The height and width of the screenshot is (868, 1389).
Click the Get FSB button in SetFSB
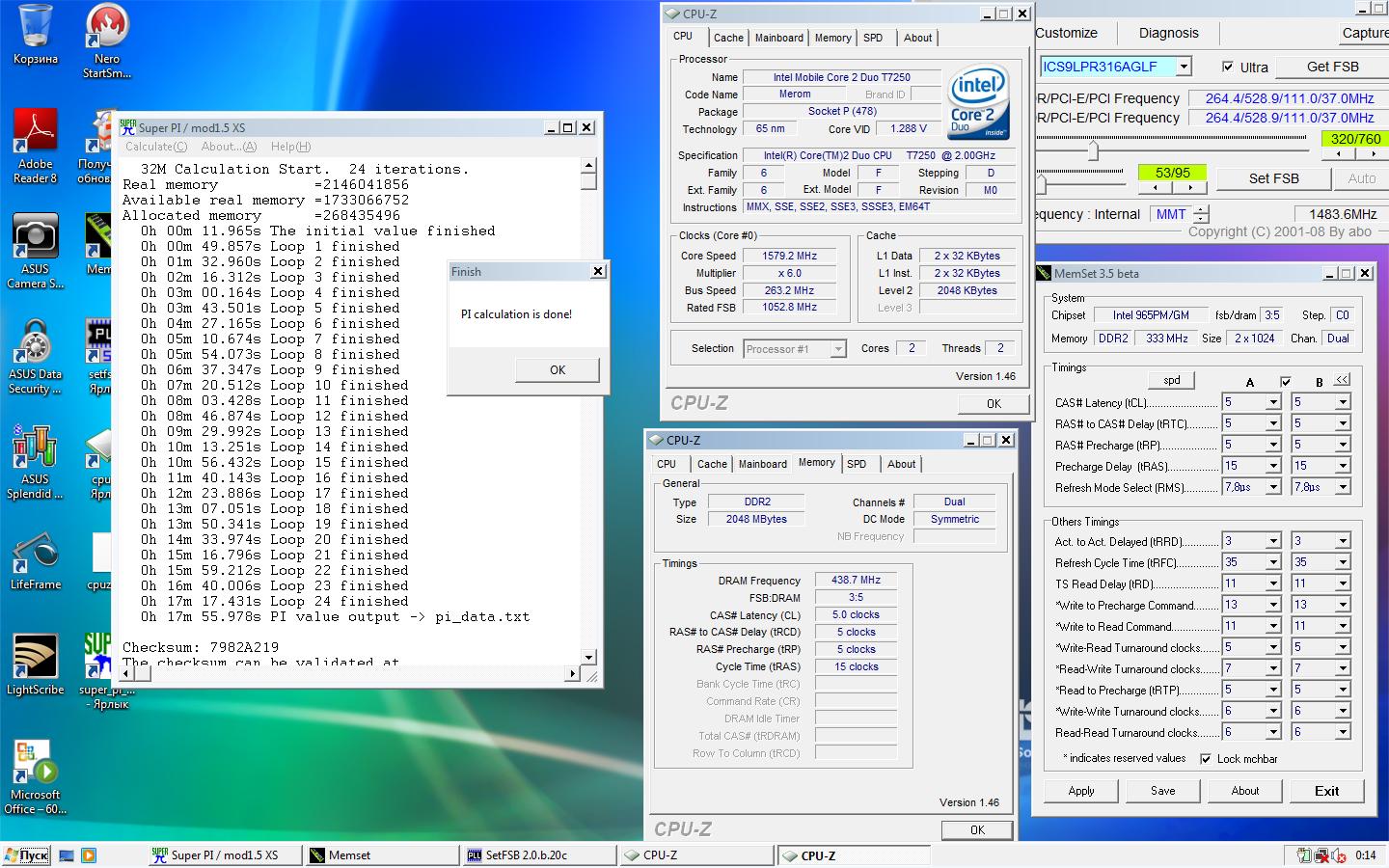pos(1332,67)
